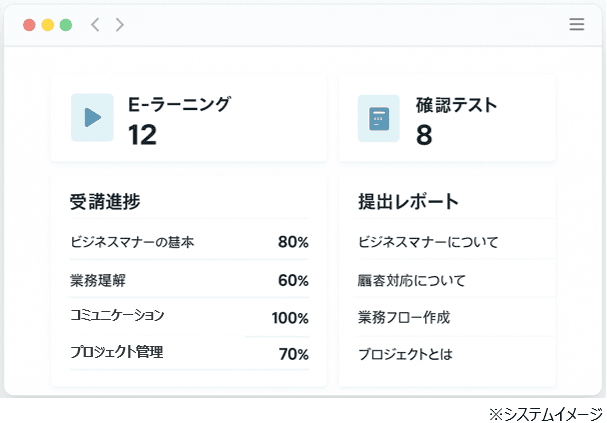The width and height of the screenshot is (607, 423).
Task: Click the red window close dot
Action: coord(29,25)
